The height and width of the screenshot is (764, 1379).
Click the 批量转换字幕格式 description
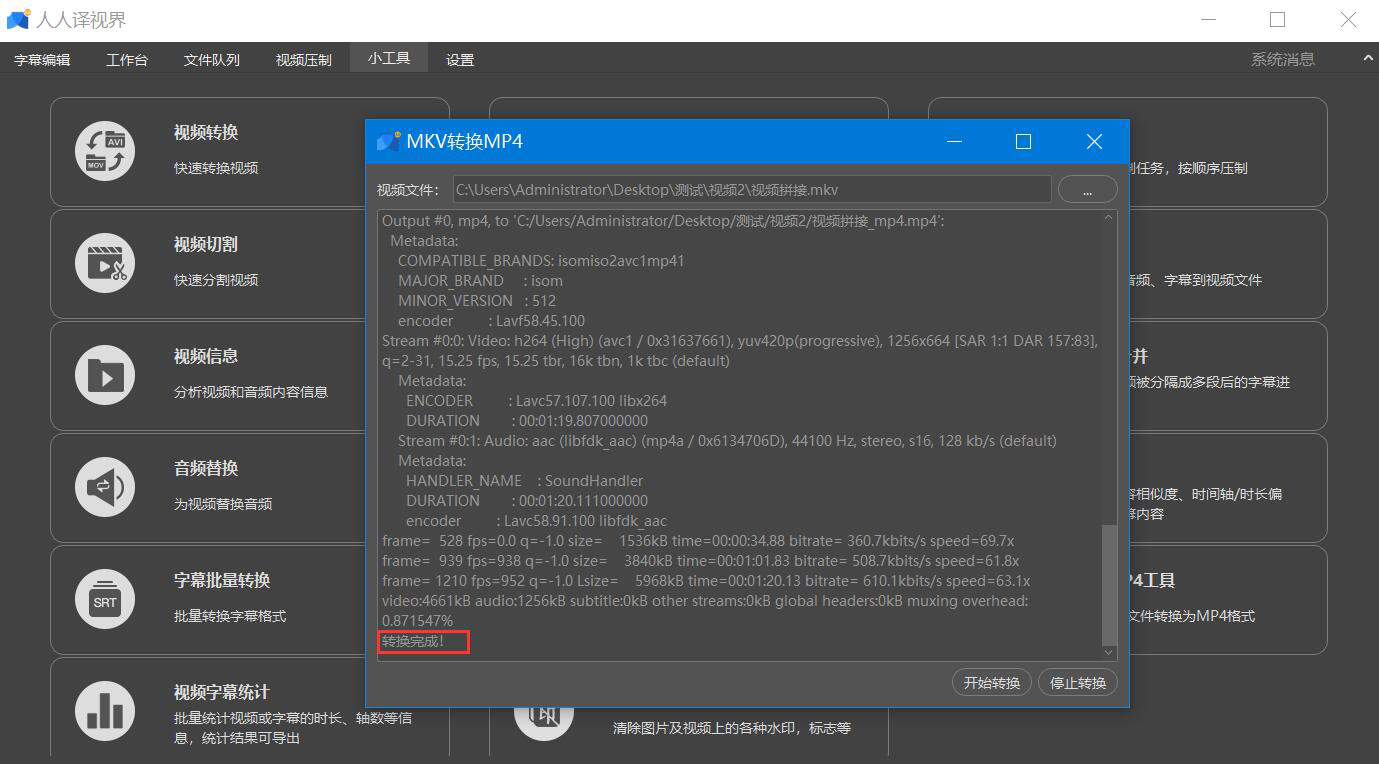230,616
